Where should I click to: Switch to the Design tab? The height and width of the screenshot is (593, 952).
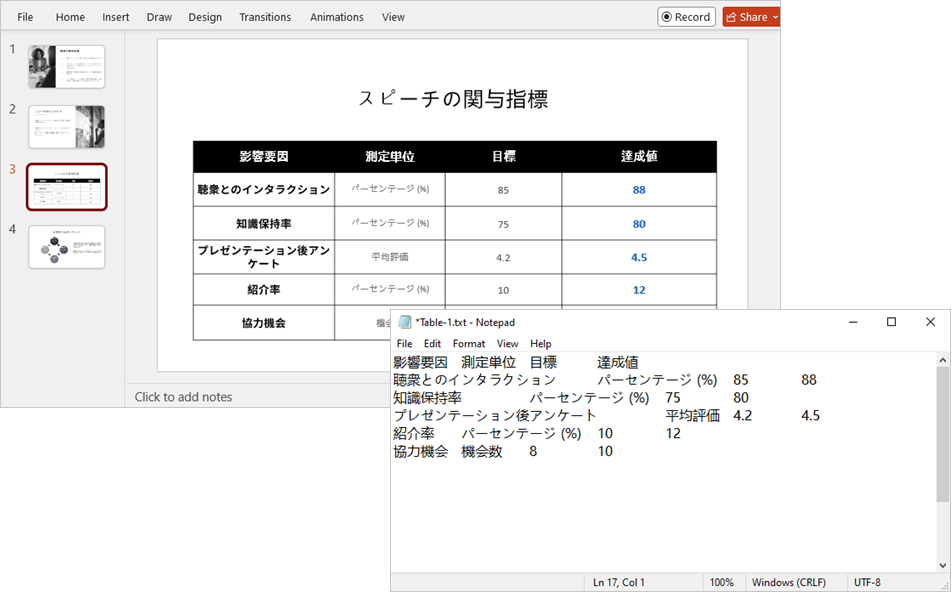(205, 17)
